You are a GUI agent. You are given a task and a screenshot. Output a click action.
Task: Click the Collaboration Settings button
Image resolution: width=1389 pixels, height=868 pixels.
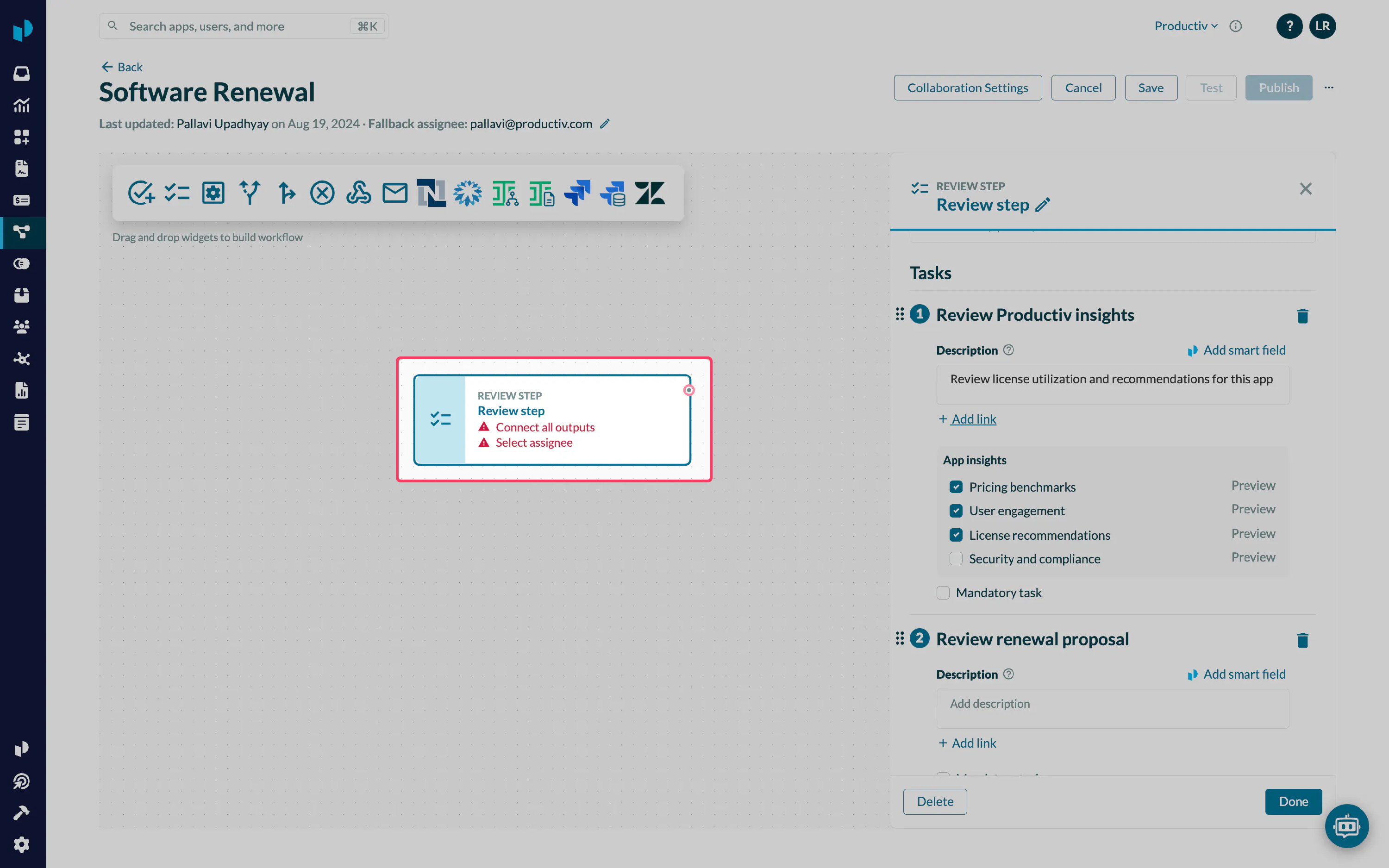click(968, 88)
